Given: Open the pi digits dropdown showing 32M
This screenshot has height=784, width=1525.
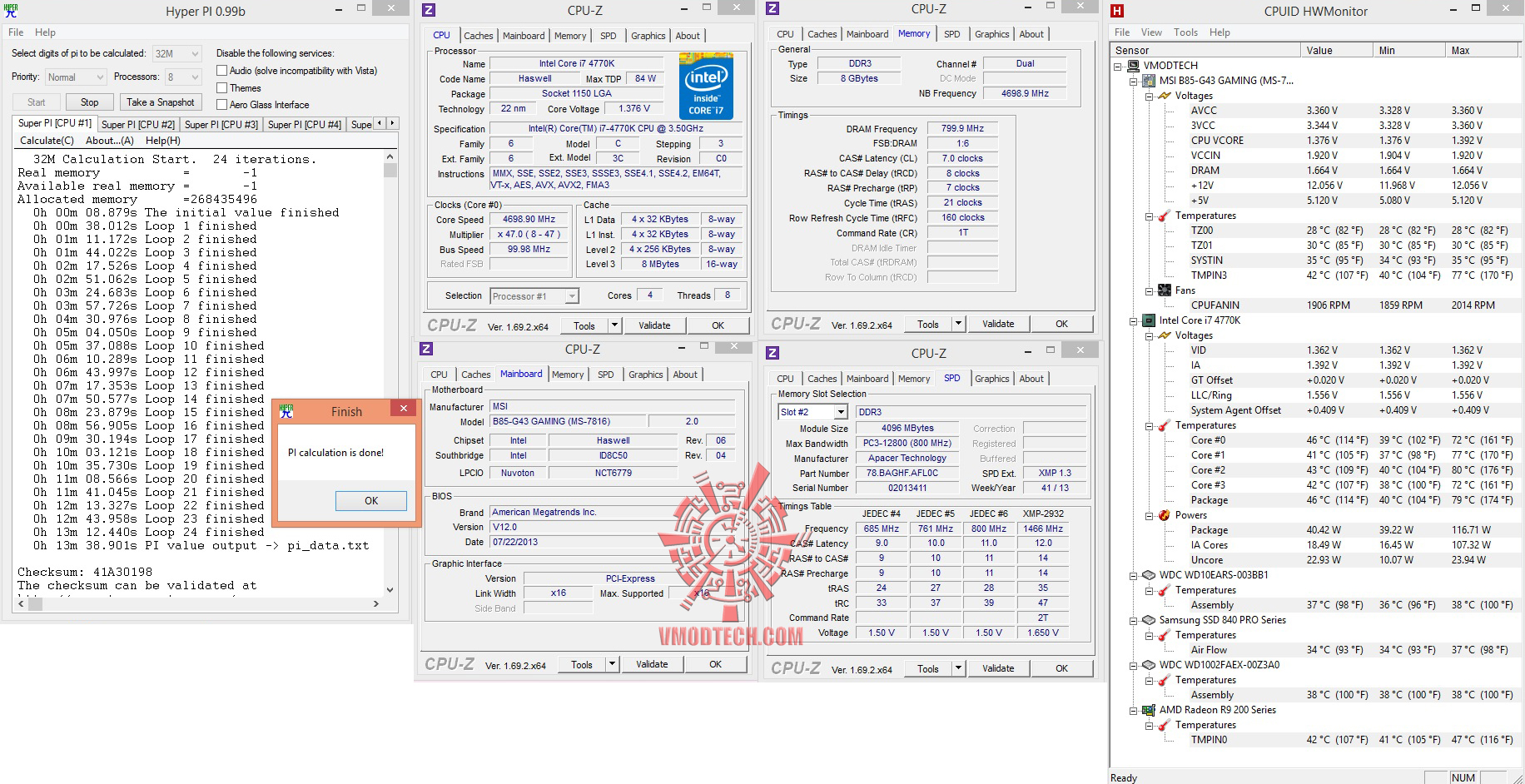Looking at the screenshot, I should point(177,53).
